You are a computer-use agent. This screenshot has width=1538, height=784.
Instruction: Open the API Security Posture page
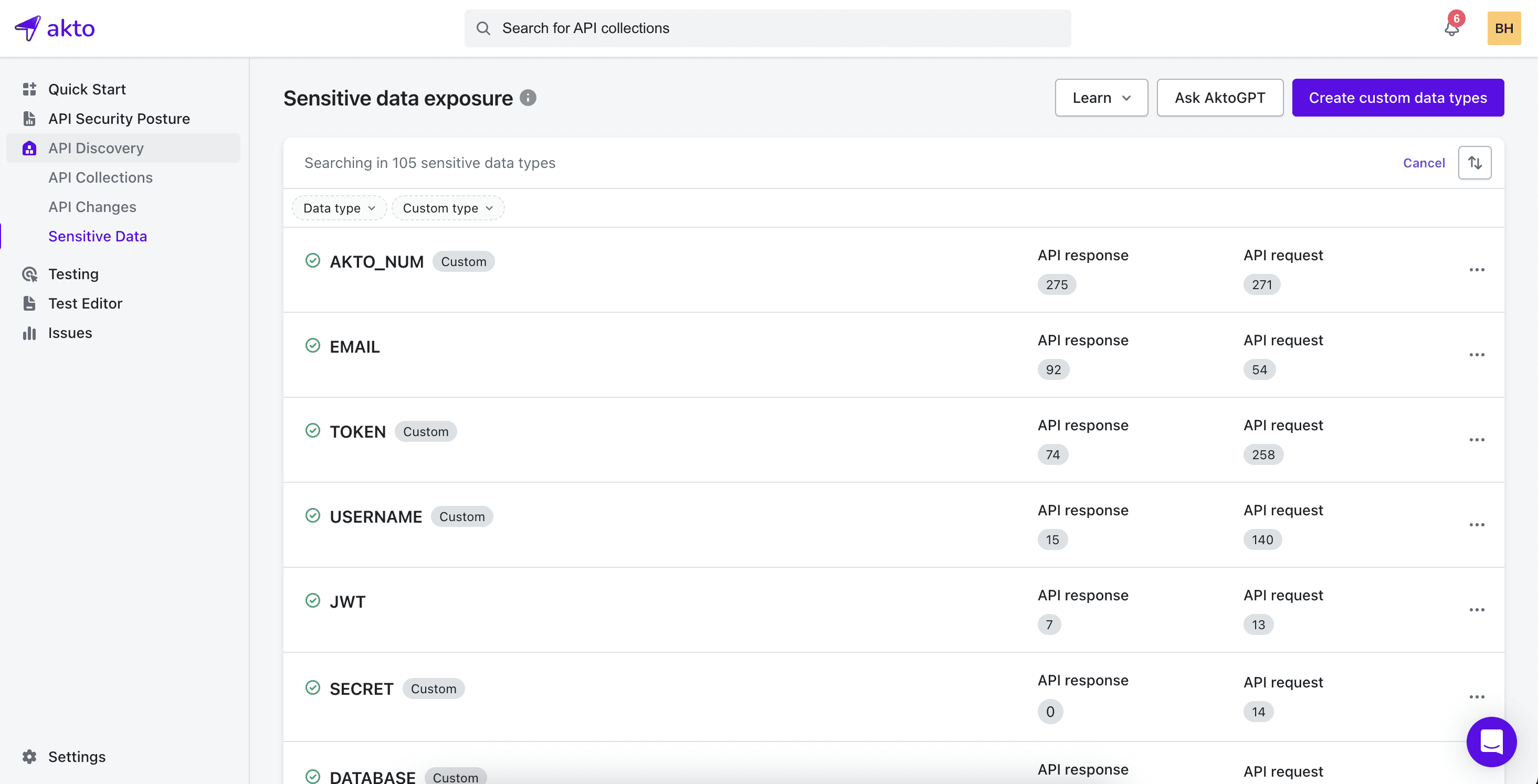pos(119,118)
